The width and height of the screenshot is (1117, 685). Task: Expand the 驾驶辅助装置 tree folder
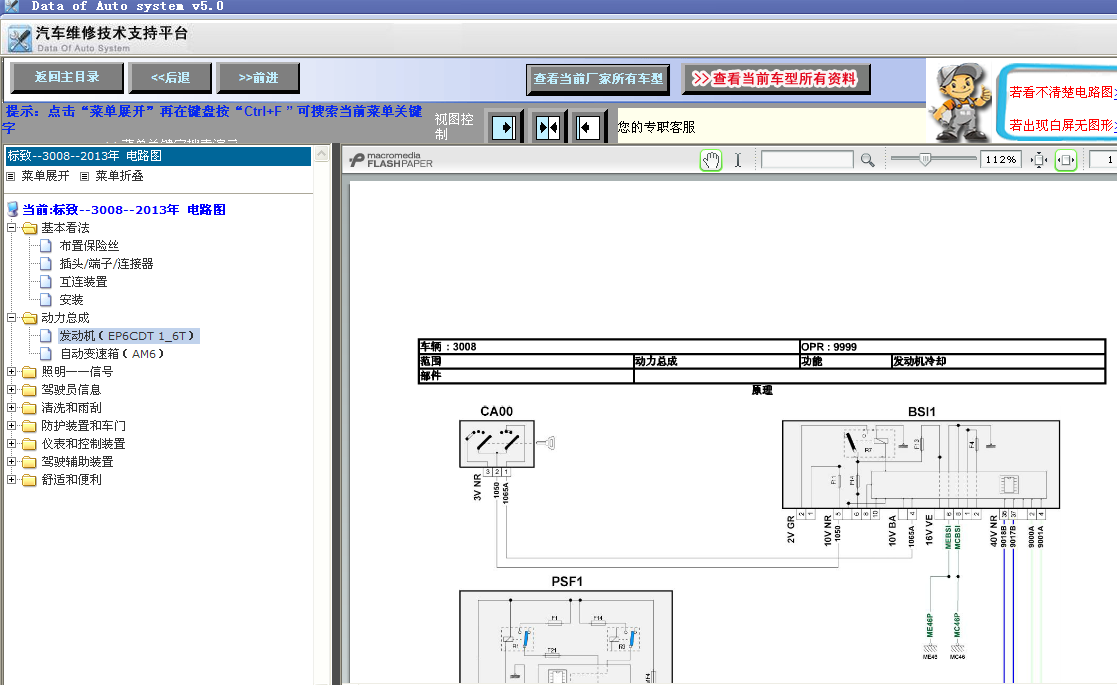[x=11, y=461]
